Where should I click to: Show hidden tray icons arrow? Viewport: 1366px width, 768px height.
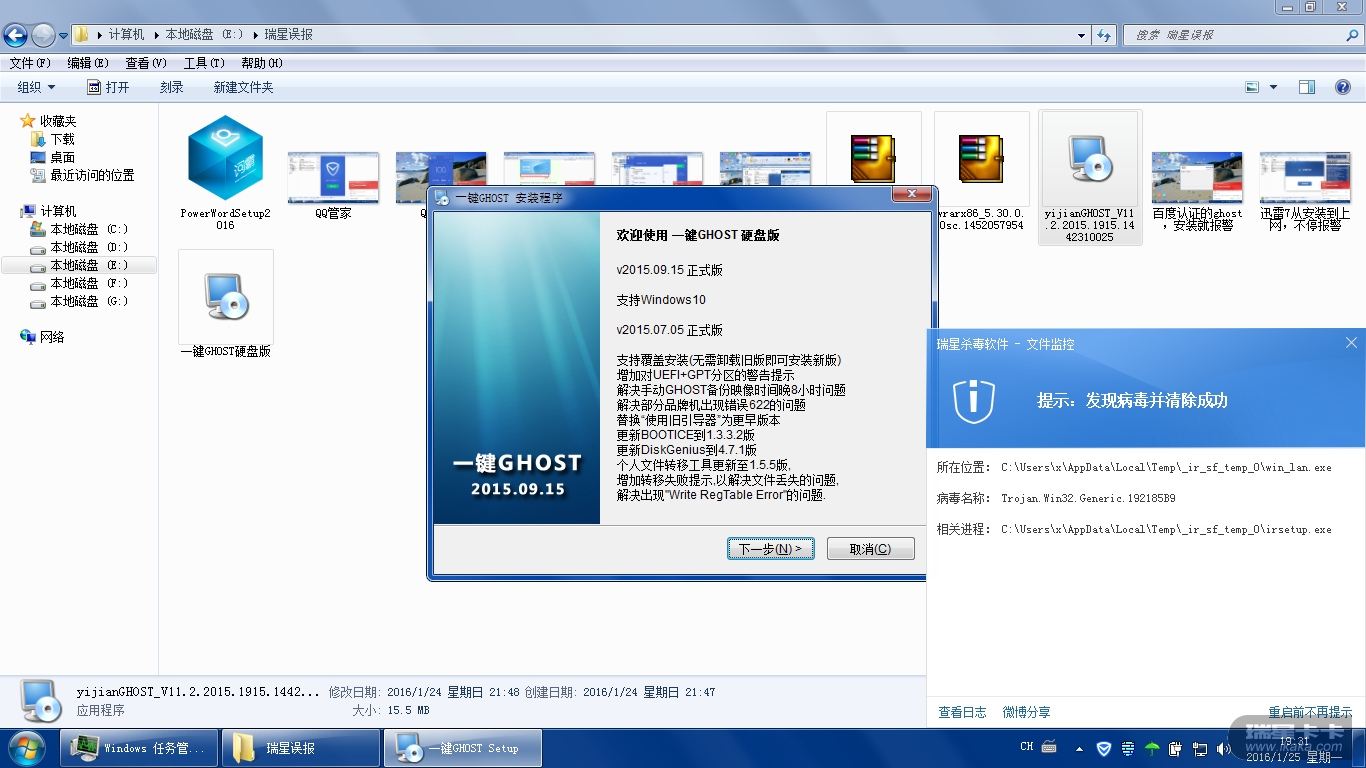pyautogui.click(x=1079, y=748)
